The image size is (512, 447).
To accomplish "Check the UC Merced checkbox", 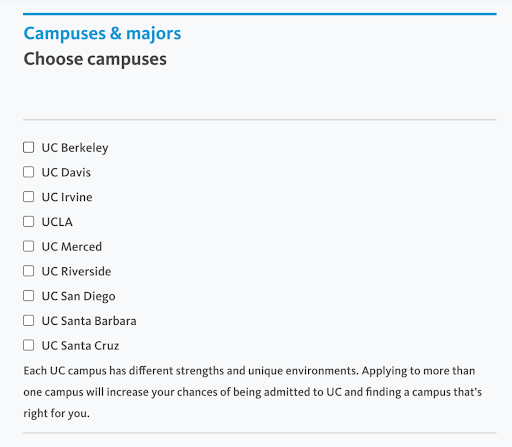I will 29,246.
